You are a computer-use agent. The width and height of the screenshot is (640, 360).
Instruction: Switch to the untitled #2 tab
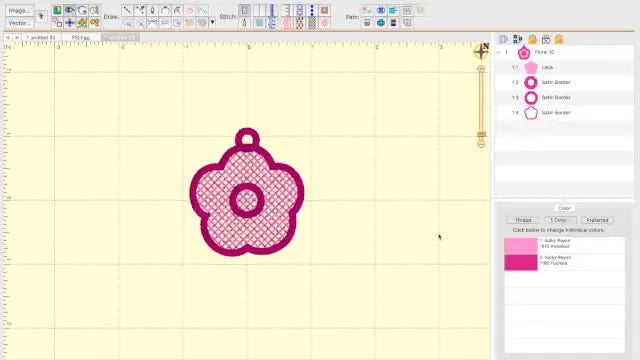41,38
